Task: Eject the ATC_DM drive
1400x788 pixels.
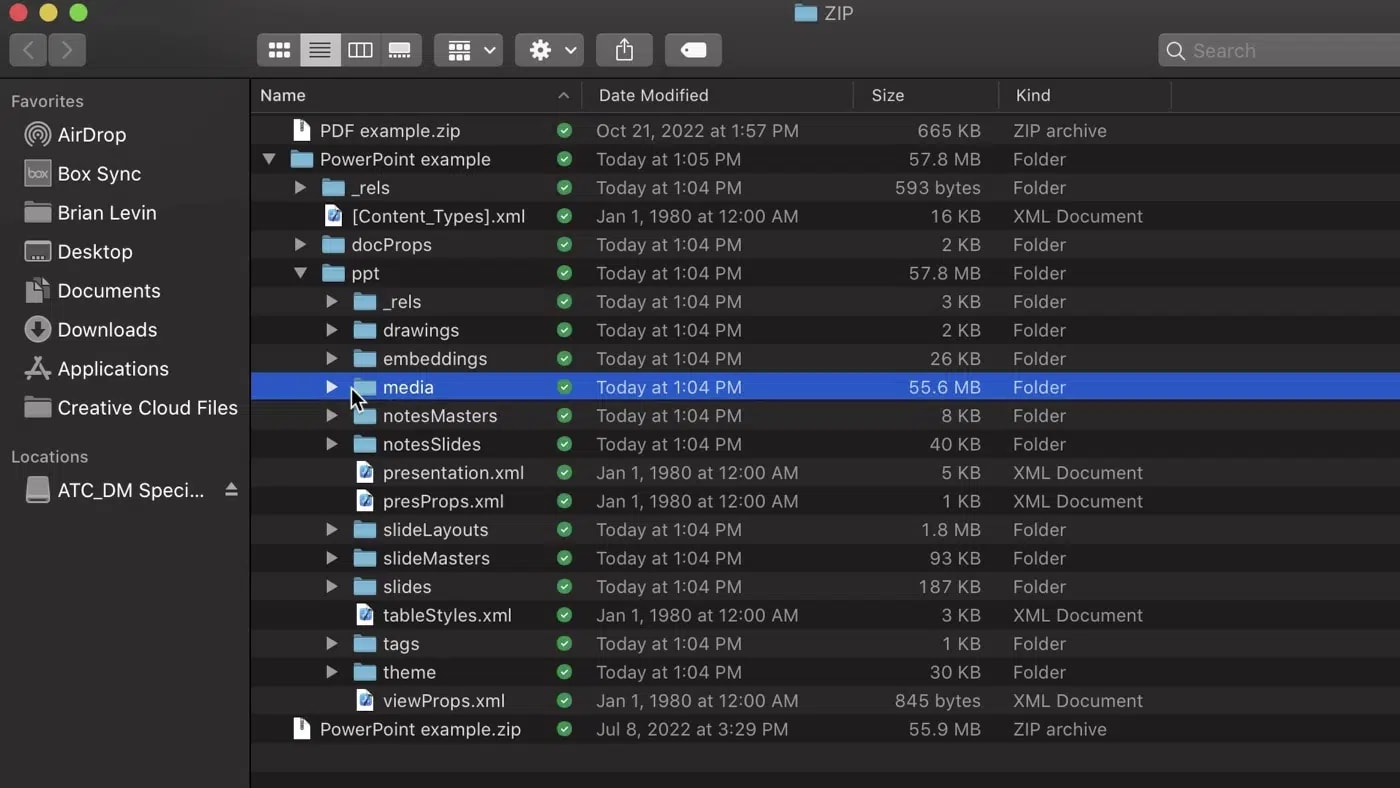Action: coord(231,490)
